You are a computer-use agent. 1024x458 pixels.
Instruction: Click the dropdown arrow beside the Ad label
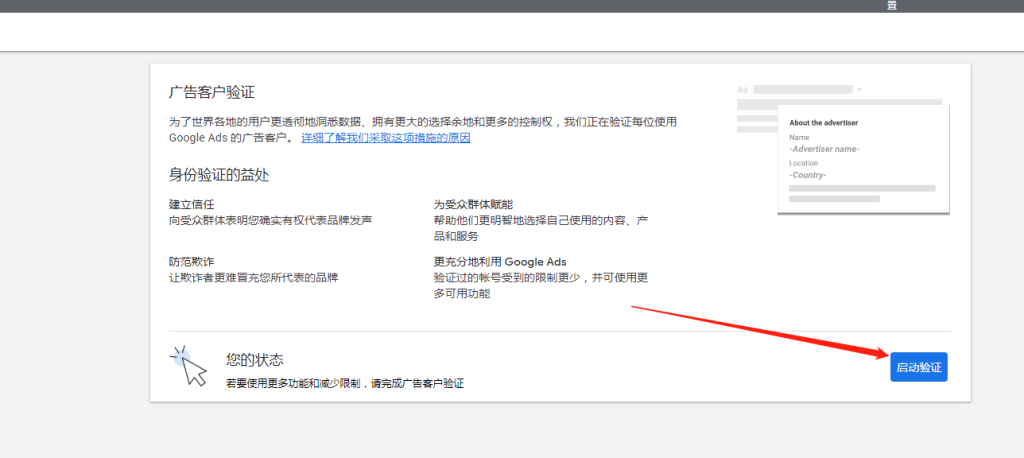859,90
